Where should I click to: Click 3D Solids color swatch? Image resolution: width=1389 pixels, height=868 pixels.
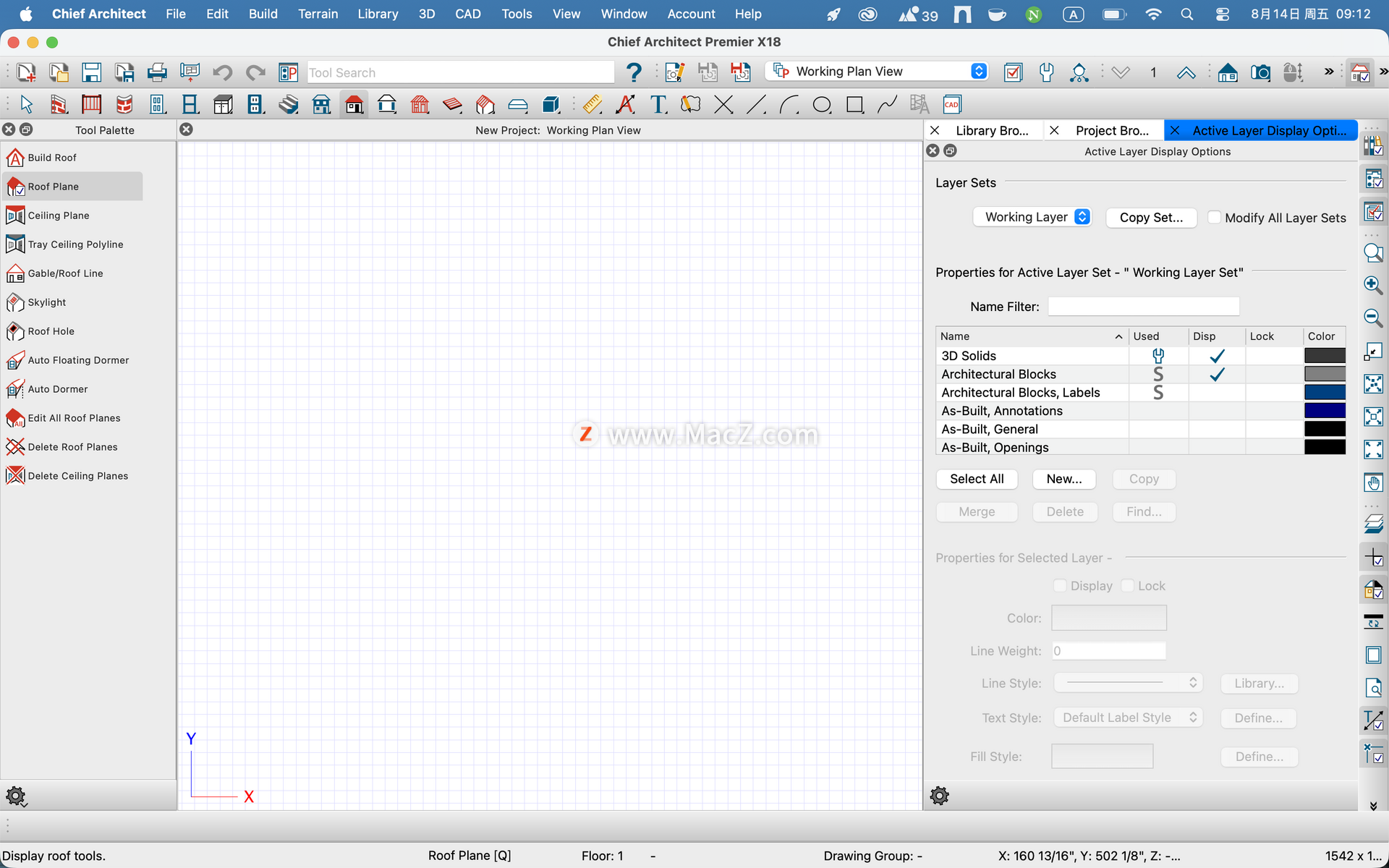point(1325,356)
